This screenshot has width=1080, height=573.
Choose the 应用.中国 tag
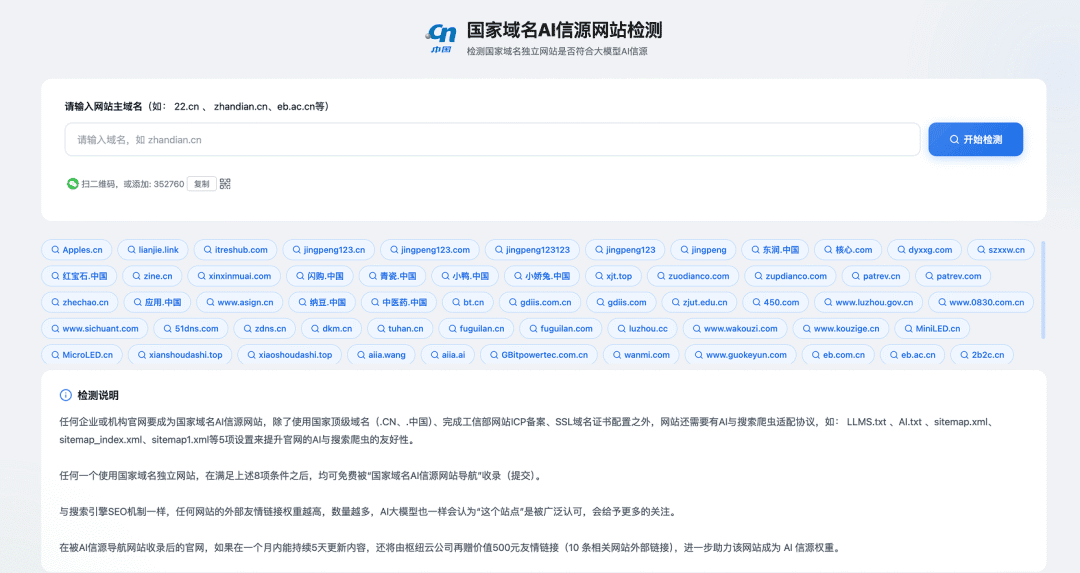(157, 302)
